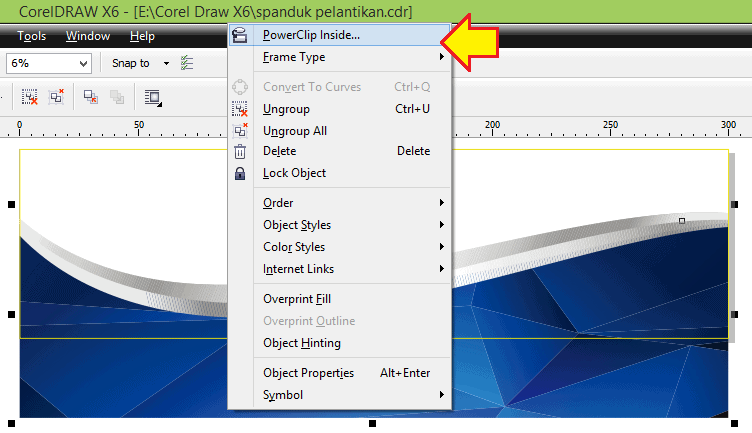Open the Window menu
Screen dimensions: 752x433
[x=88, y=36]
